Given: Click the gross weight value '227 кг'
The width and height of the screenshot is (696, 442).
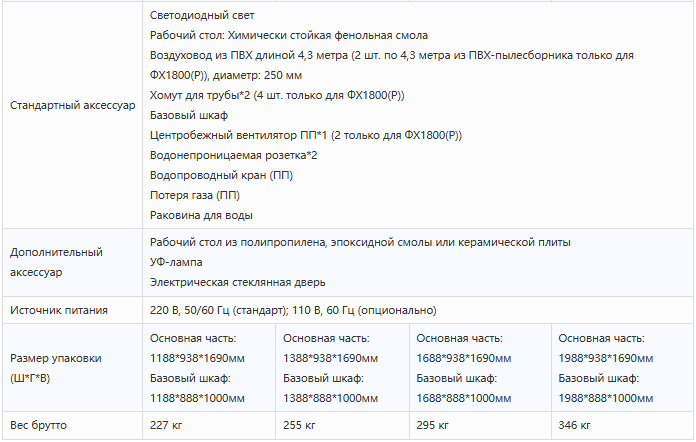Looking at the screenshot, I should pyautogui.click(x=166, y=425).
